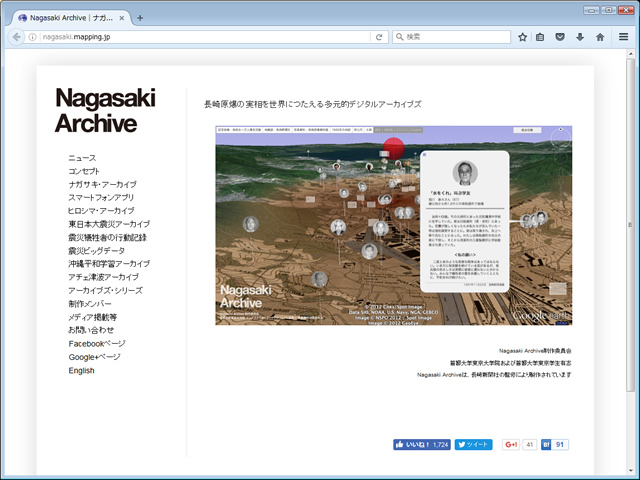Open the スマートフォンアプリ menu link
The width and height of the screenshot is (640, 480).
pyautogui.click(x=101, y=198)
